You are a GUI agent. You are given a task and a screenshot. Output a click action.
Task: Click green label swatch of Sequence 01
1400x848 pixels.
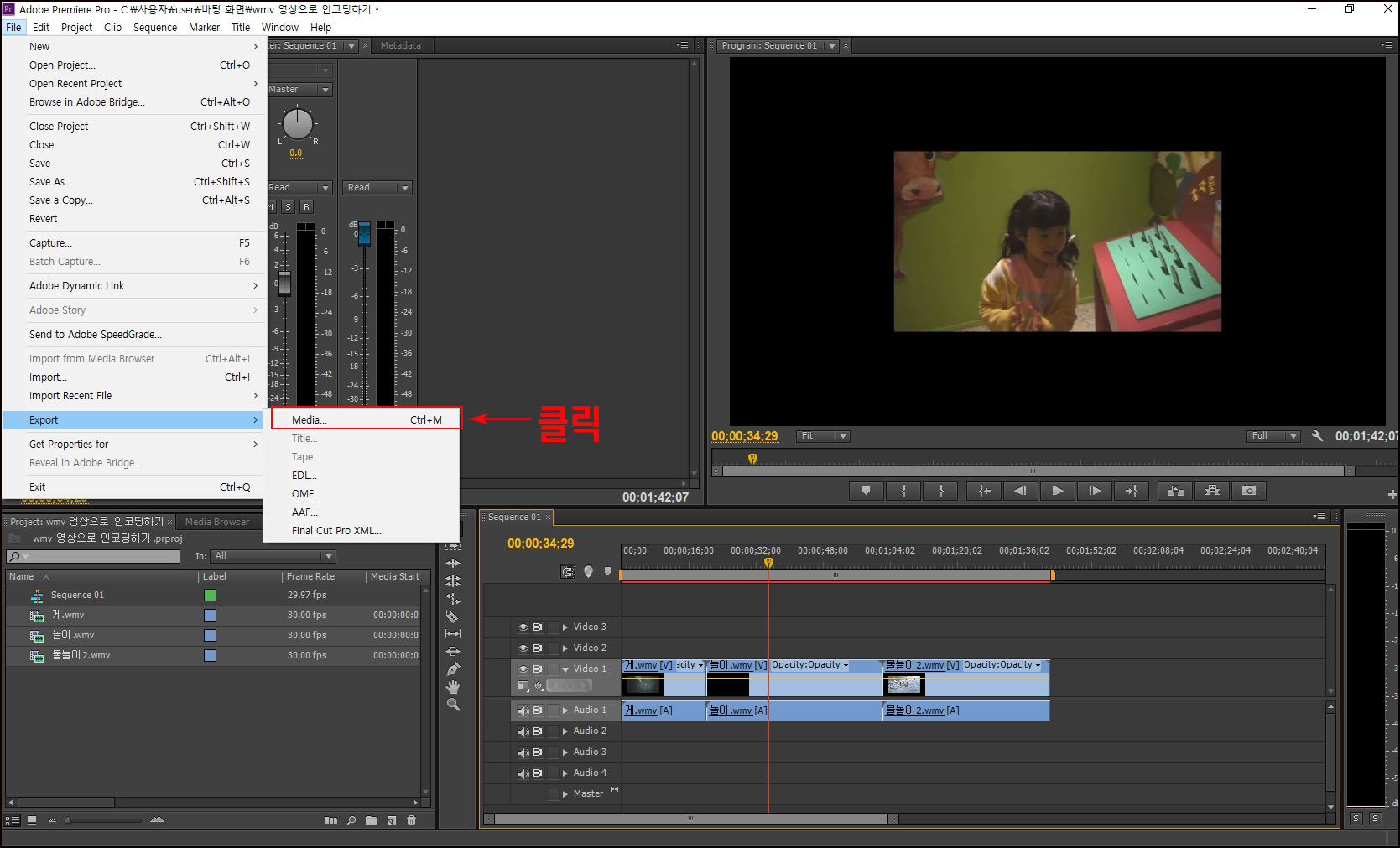tap(210, 596)
